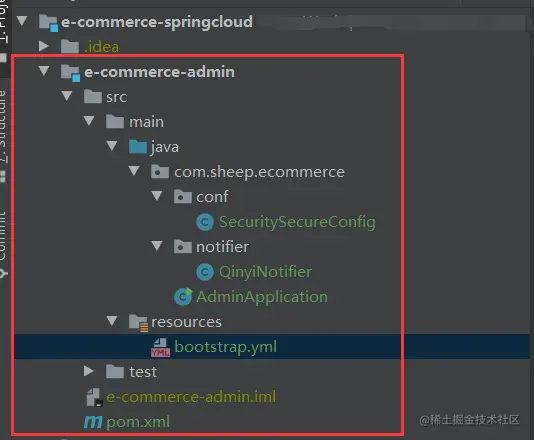Expand the .idea folder
This screenshot has width=534, height=440.
[44, 46]
